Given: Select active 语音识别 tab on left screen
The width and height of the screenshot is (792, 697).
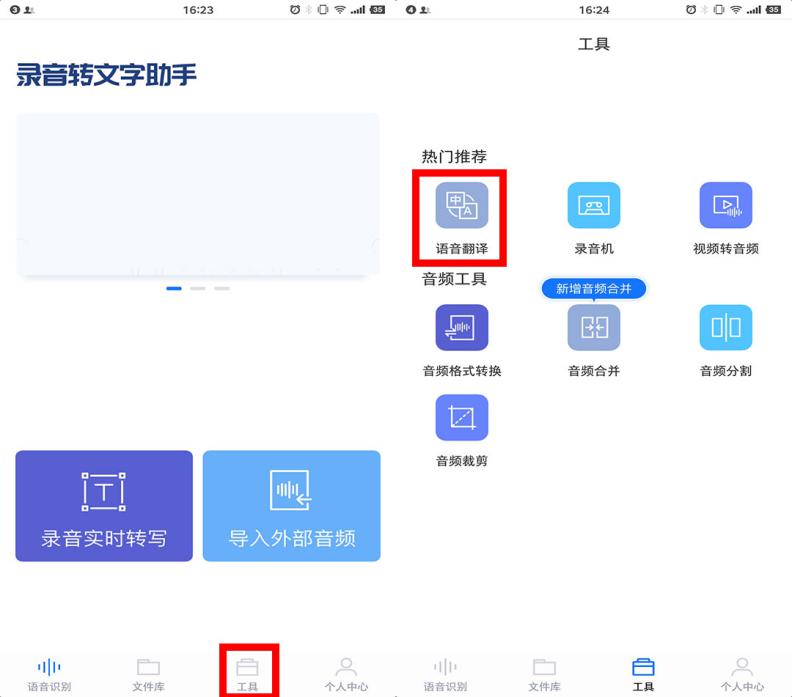Looking at the screenshot, I should pyautogui.click(x=49, y=673).
